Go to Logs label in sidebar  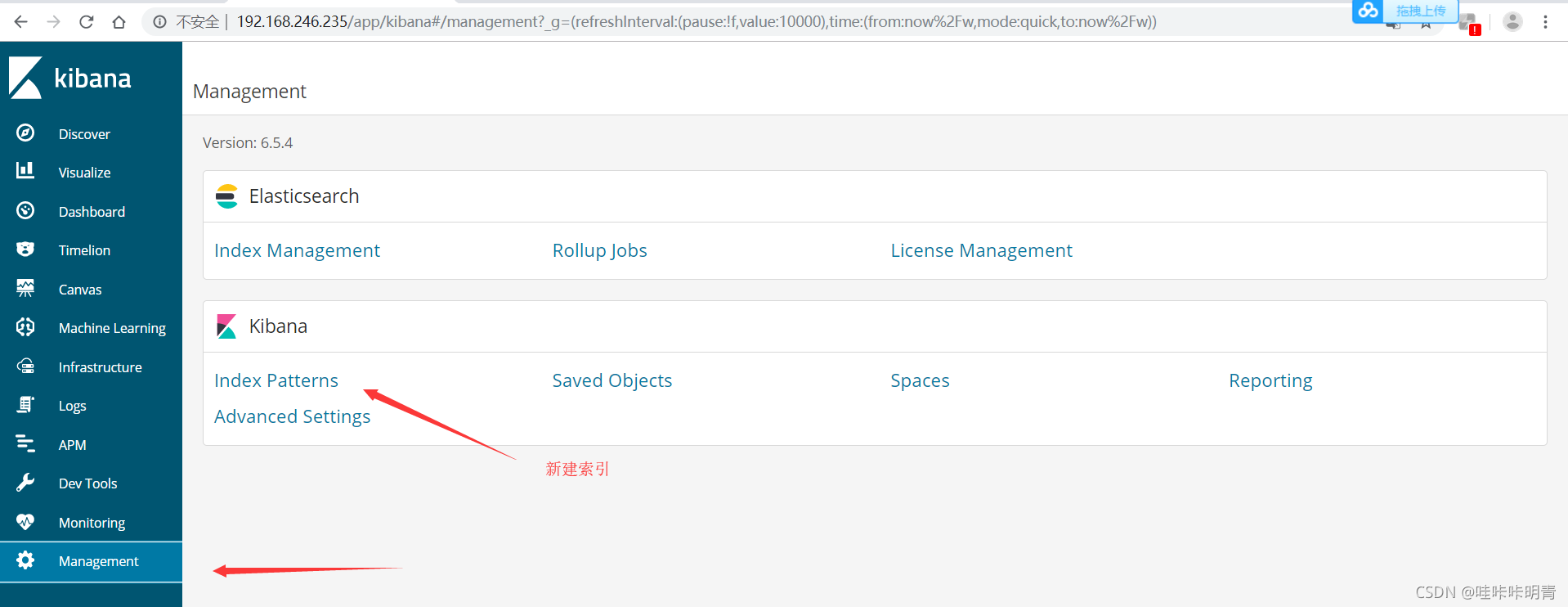pos(73,406)
